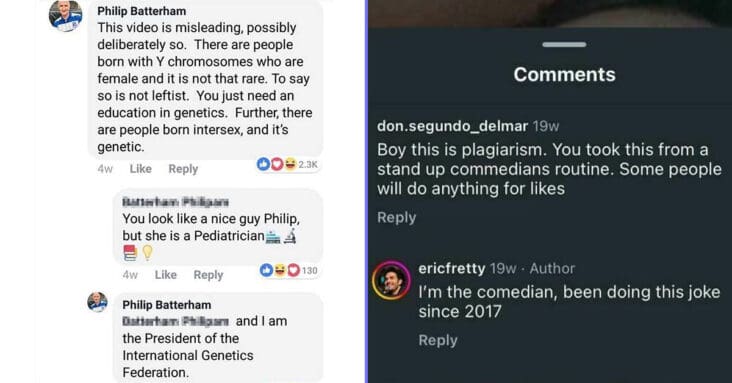
Task: Click the blue like reaction icon beside 2.3K
Action: (263, 164)
